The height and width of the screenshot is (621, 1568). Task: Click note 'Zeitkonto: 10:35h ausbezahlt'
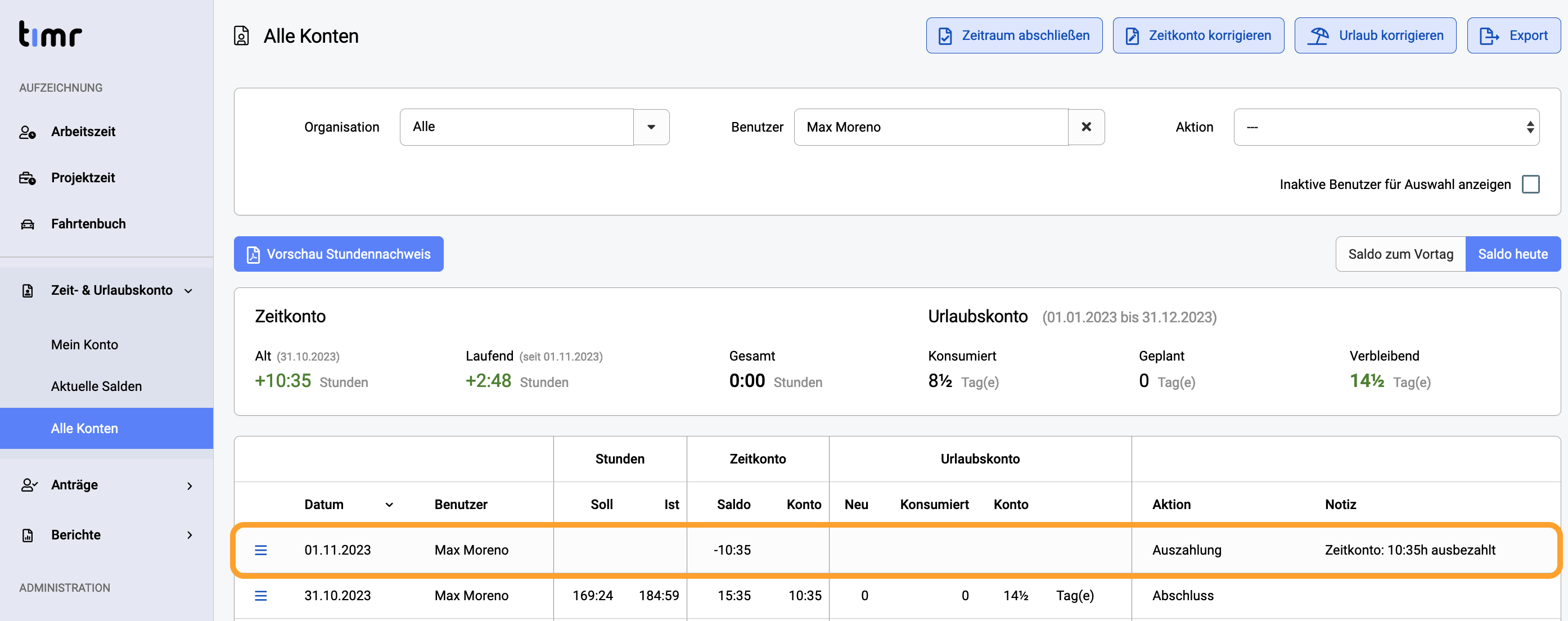pyautogui.click(x=1410, y=550)
